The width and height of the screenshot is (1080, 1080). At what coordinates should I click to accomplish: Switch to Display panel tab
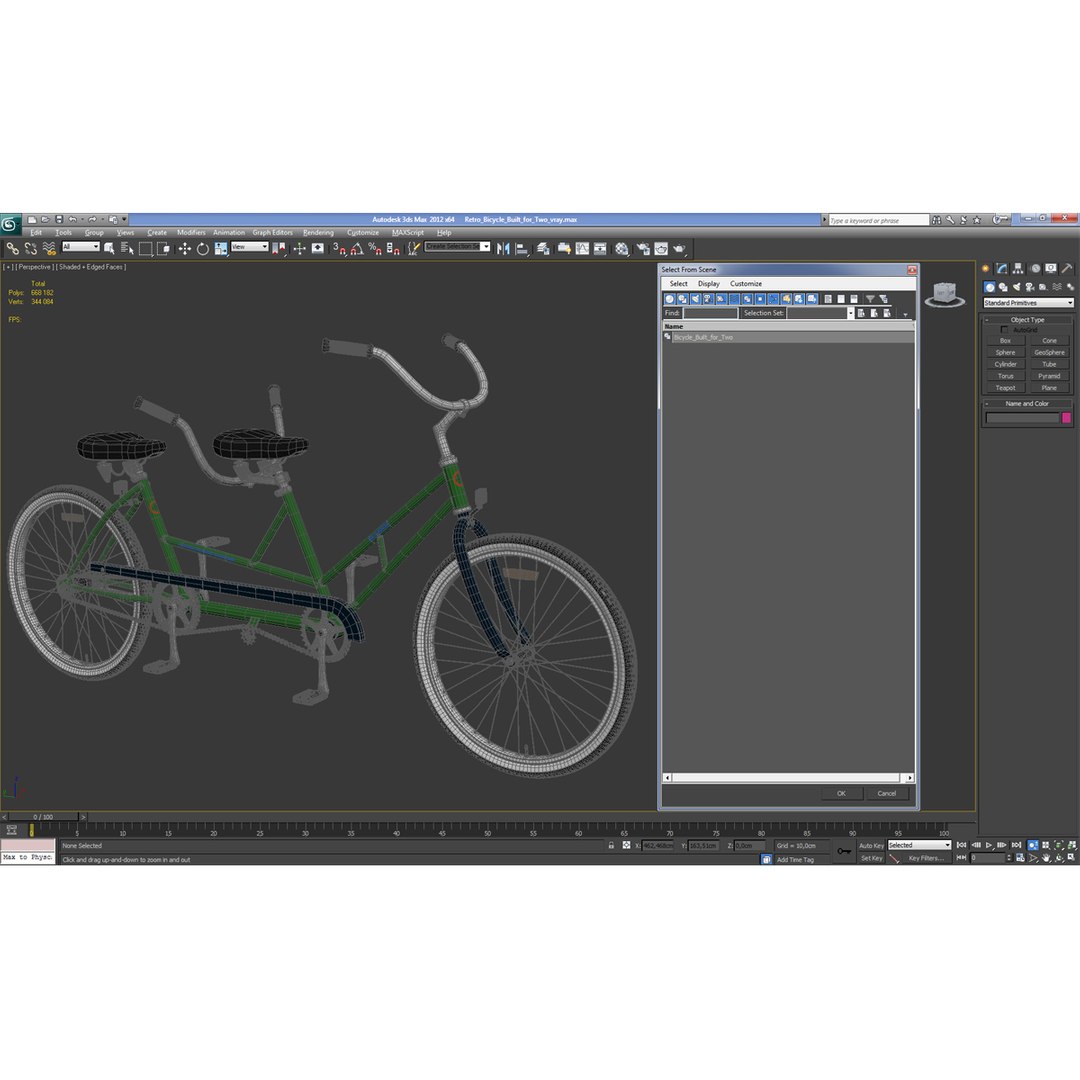pyautogui.click(x=1050, y=269)
